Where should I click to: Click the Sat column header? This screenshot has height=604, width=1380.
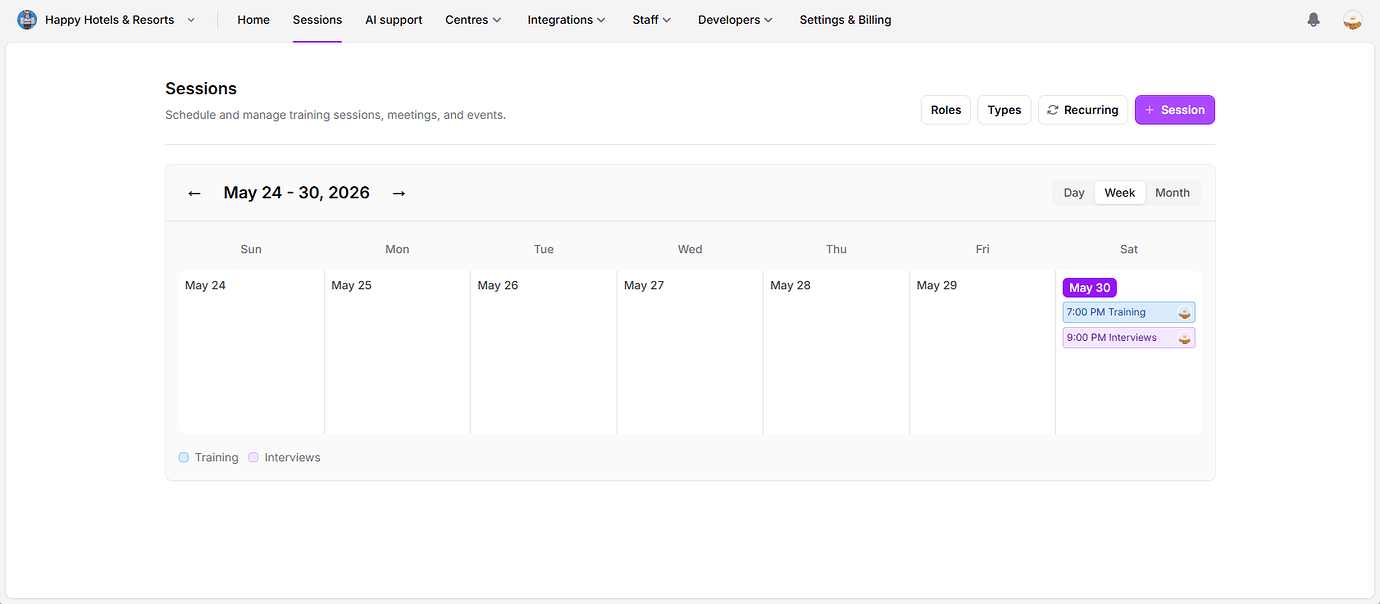pos(1129,249)
